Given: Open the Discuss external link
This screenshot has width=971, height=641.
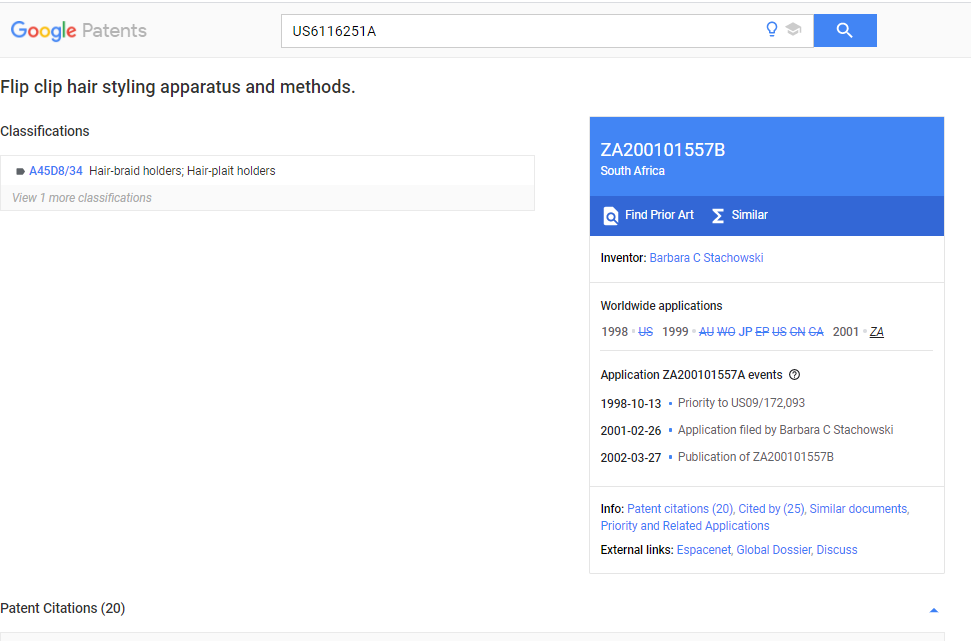Looking at the screenshot, I should click(x=837, y=550).
